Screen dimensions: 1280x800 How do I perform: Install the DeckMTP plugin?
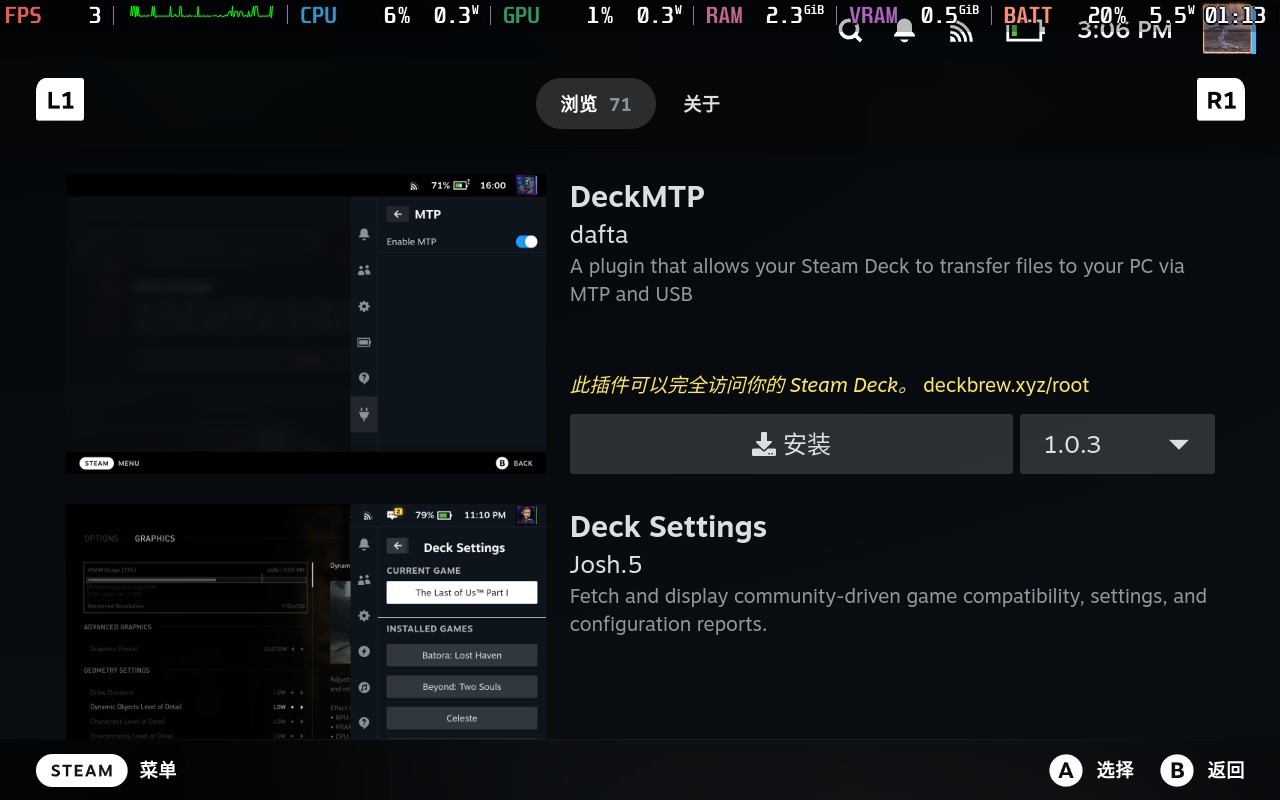click(x=791, y=444)
